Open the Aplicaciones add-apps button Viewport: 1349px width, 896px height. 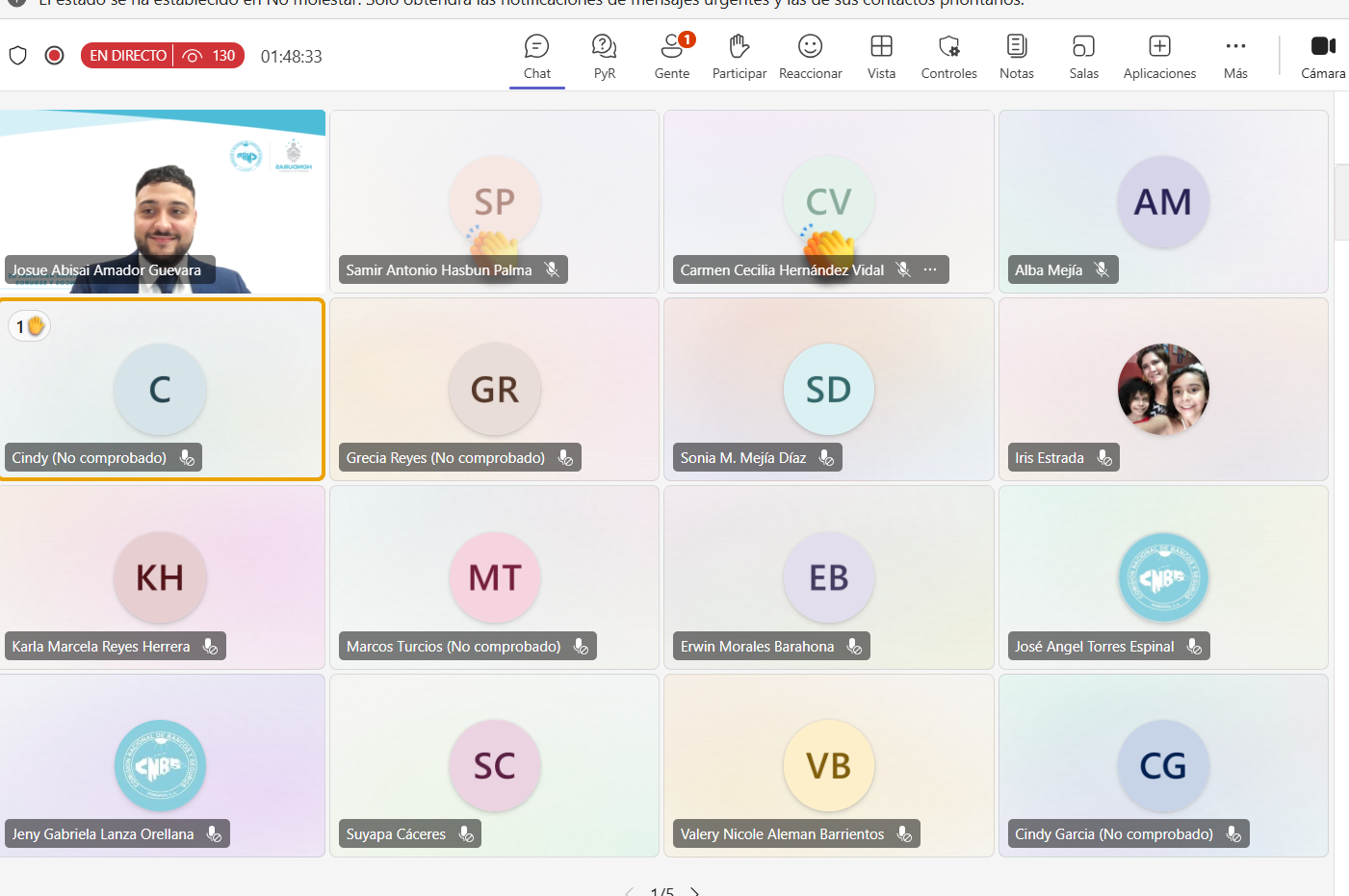tap(1159, 57)
